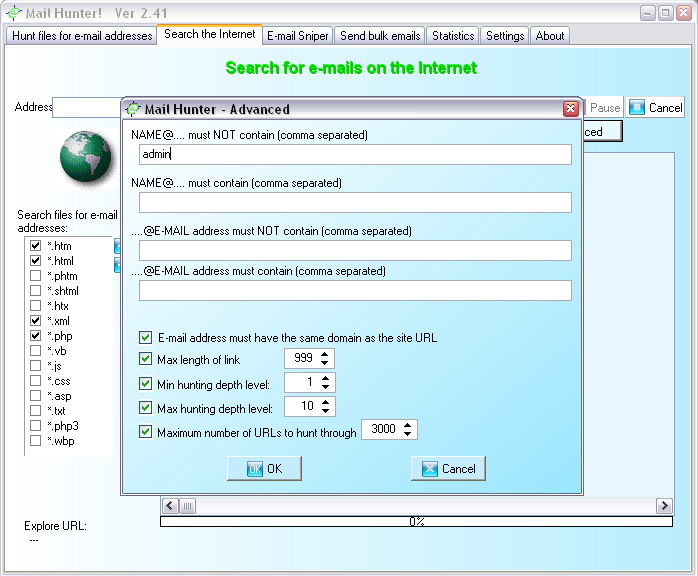
Task: Switch to E-mail Sniper tab
Action: 298,36
